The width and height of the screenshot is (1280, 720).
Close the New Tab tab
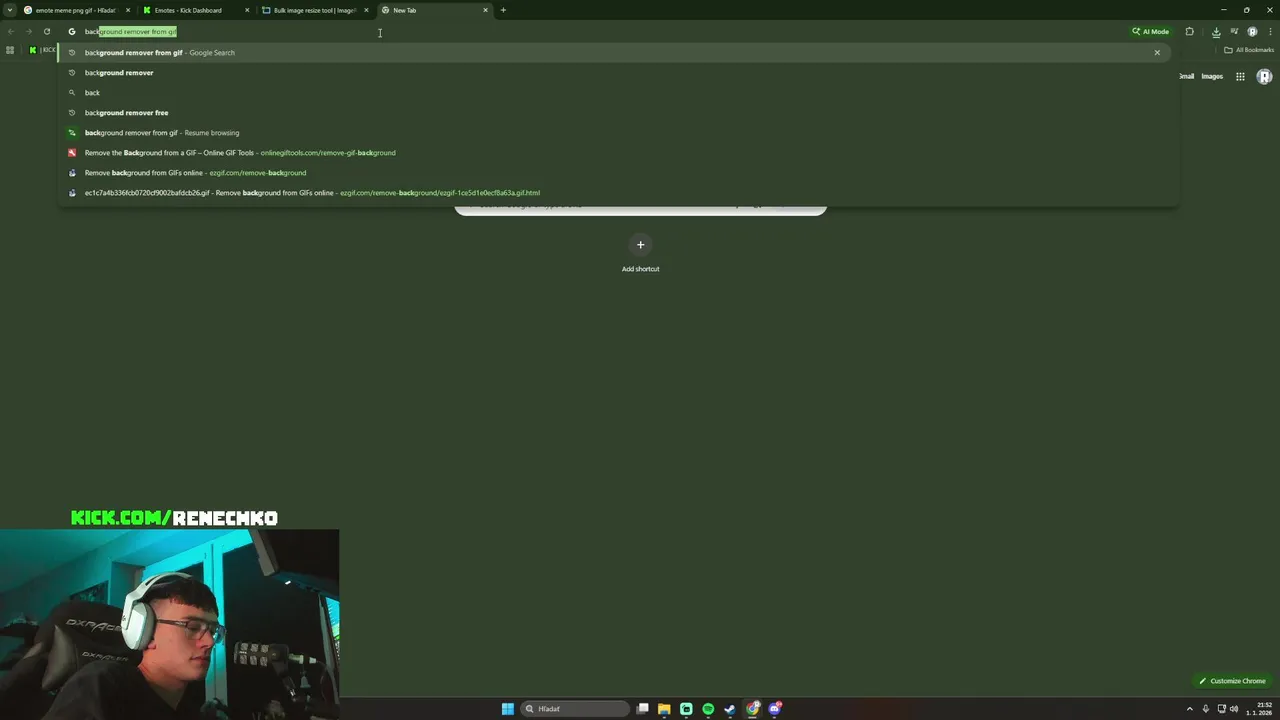485,10
